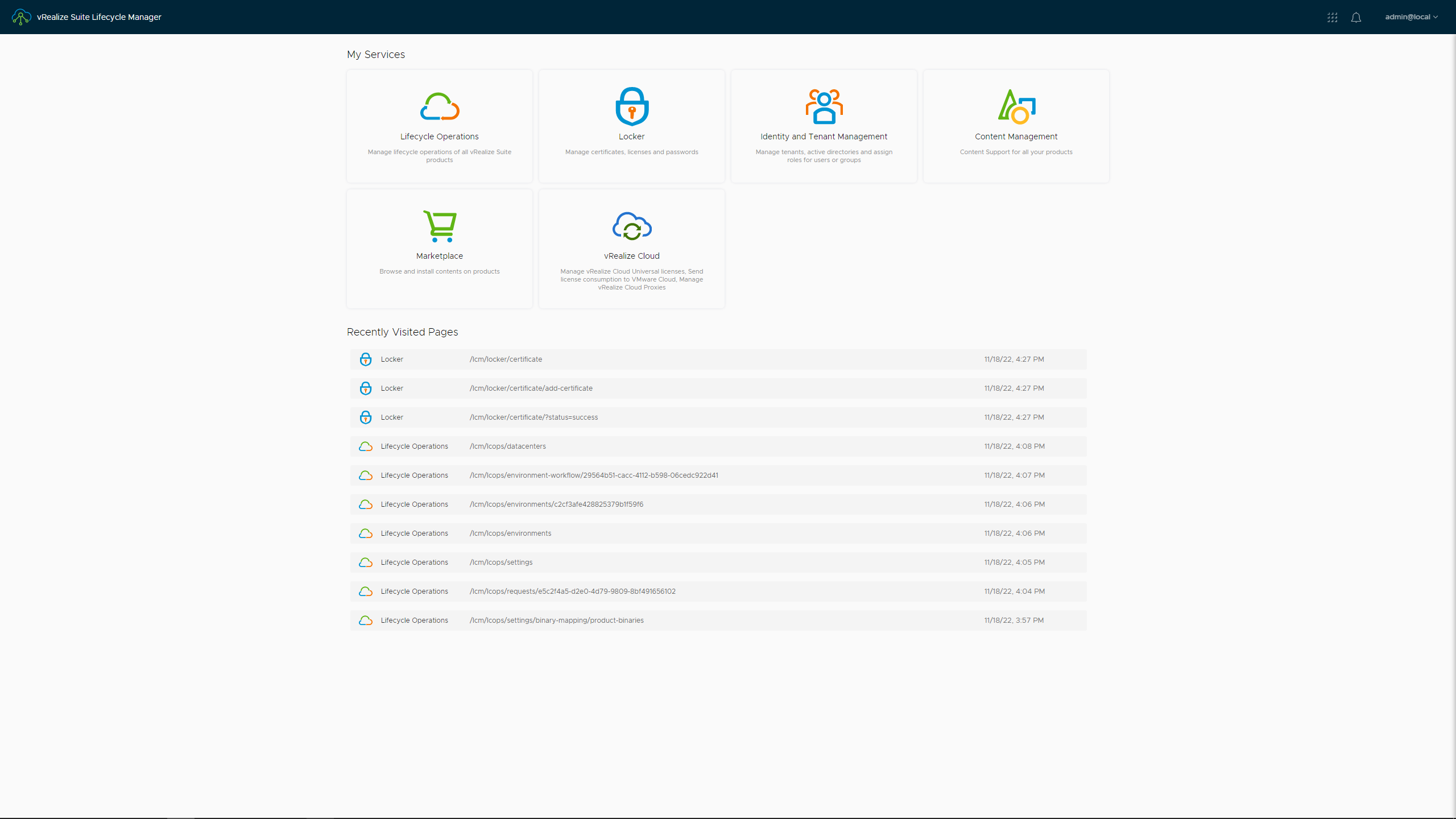The height and width of the screenshot is (819, 1456).
Task: Open /lcm/lcops/datacenters recent page
Action: [507, 446]
